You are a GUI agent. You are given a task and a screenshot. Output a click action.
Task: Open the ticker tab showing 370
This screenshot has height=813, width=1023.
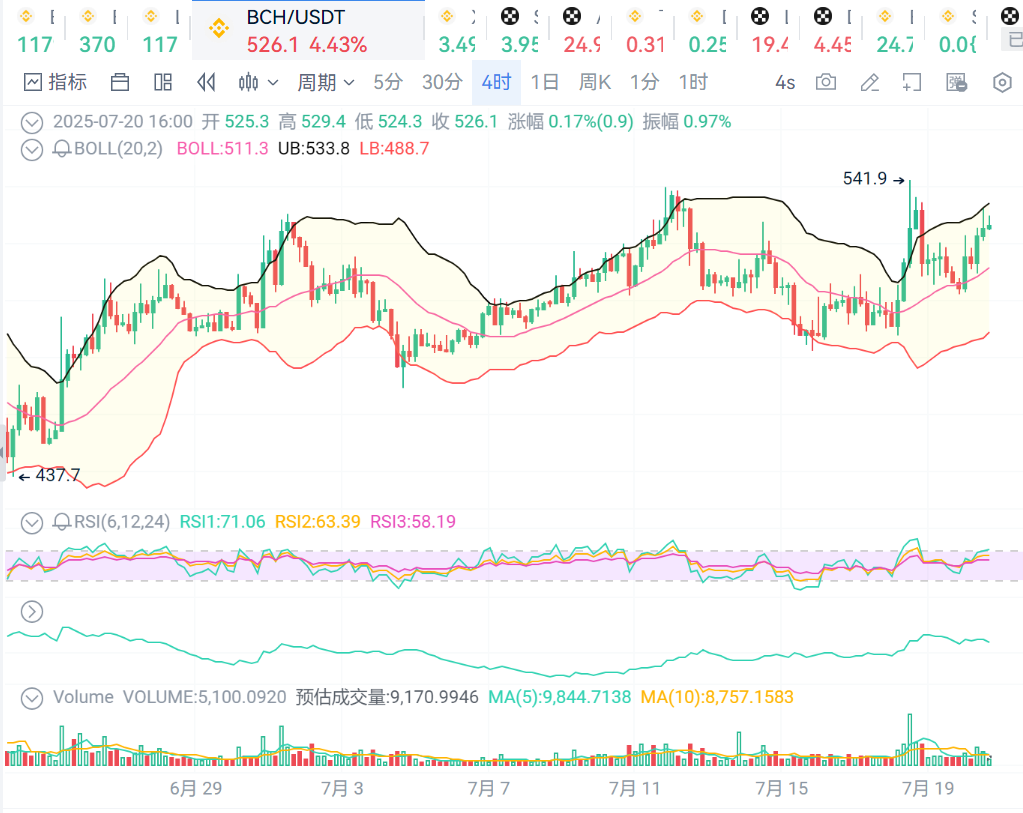click(97, 30)
